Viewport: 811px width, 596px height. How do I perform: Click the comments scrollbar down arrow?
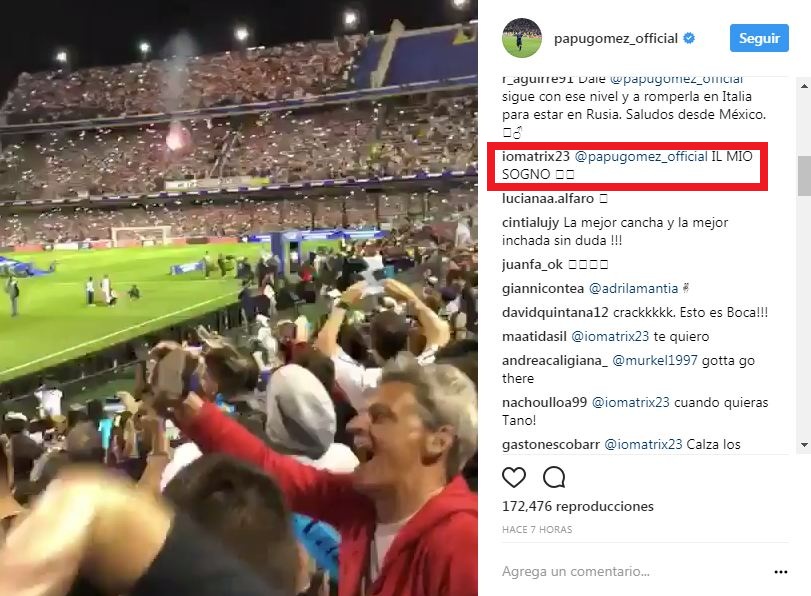[x=804, y=444]
